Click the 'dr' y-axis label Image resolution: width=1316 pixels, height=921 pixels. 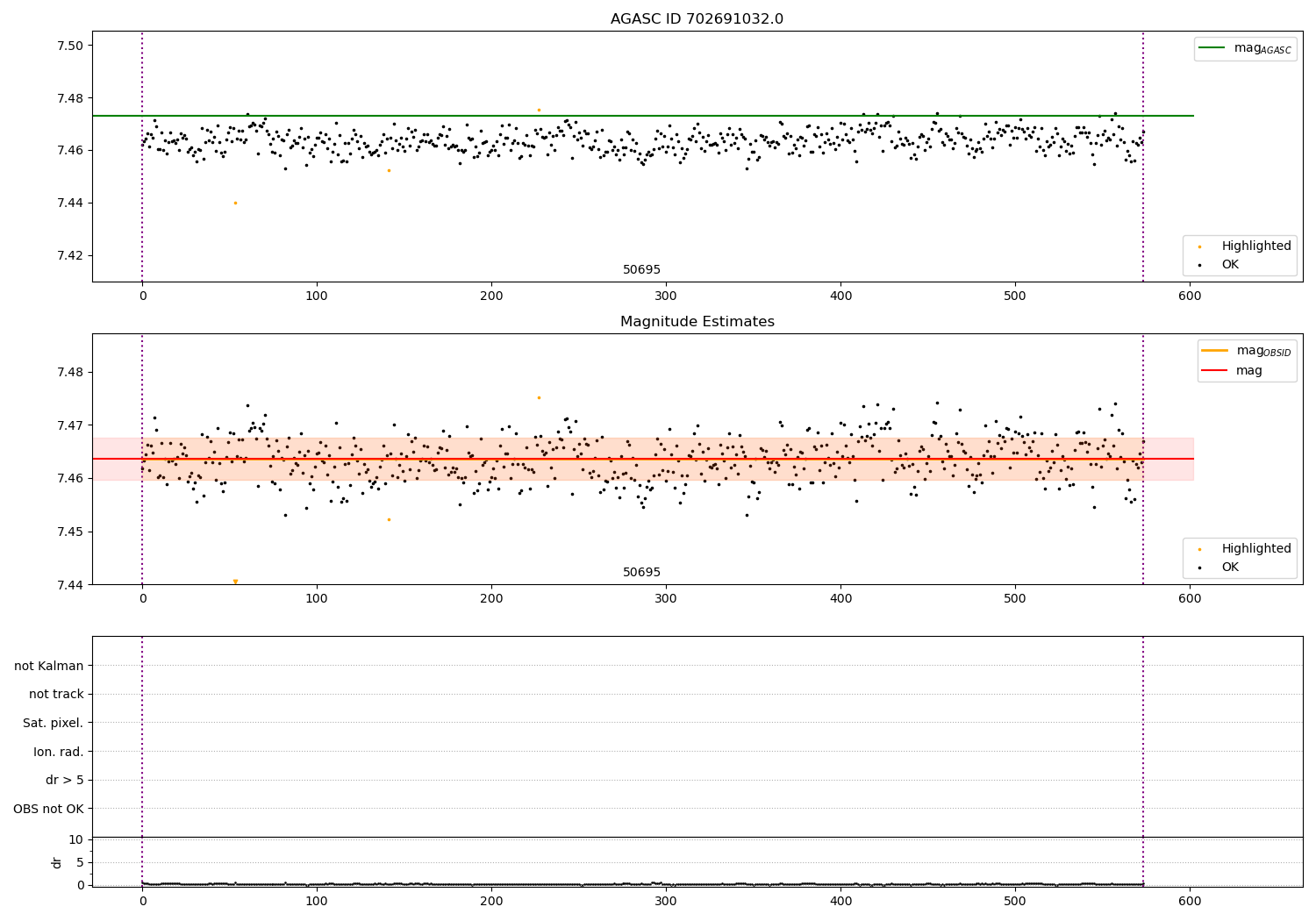57,862
